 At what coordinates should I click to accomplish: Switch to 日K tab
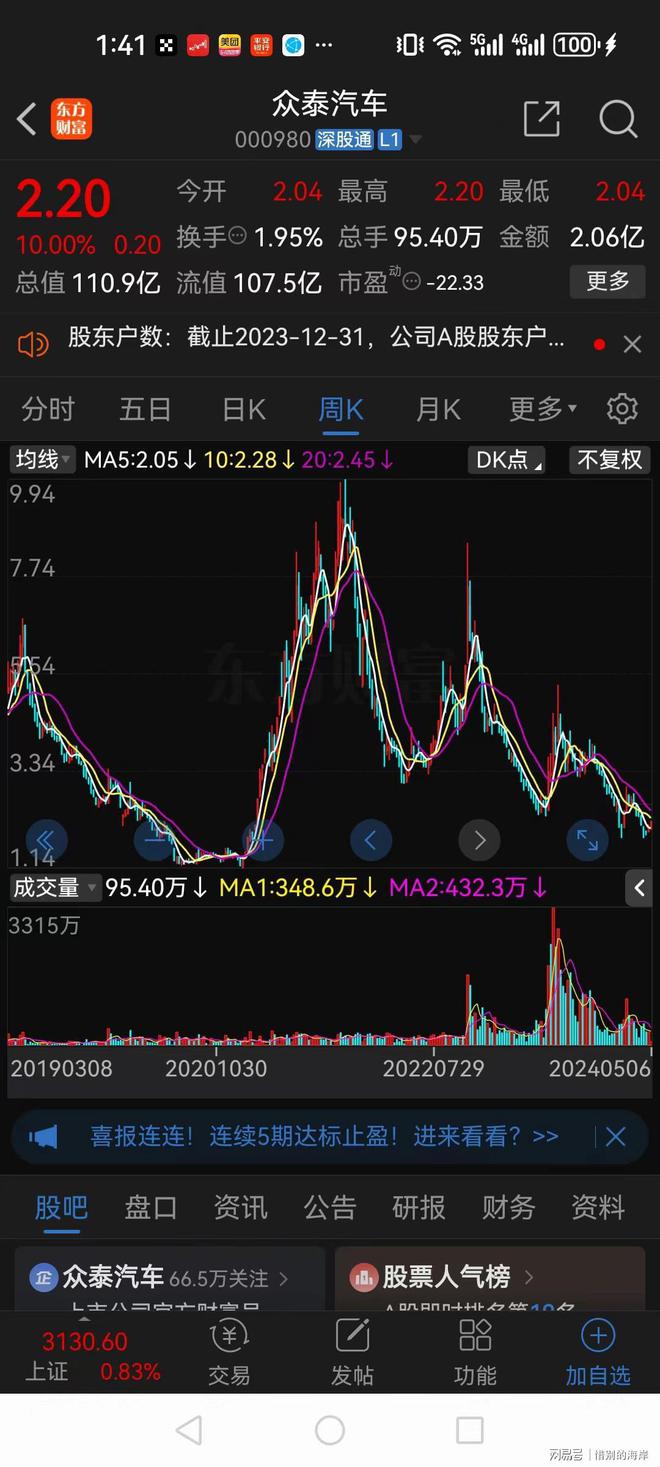pos(243,409)
